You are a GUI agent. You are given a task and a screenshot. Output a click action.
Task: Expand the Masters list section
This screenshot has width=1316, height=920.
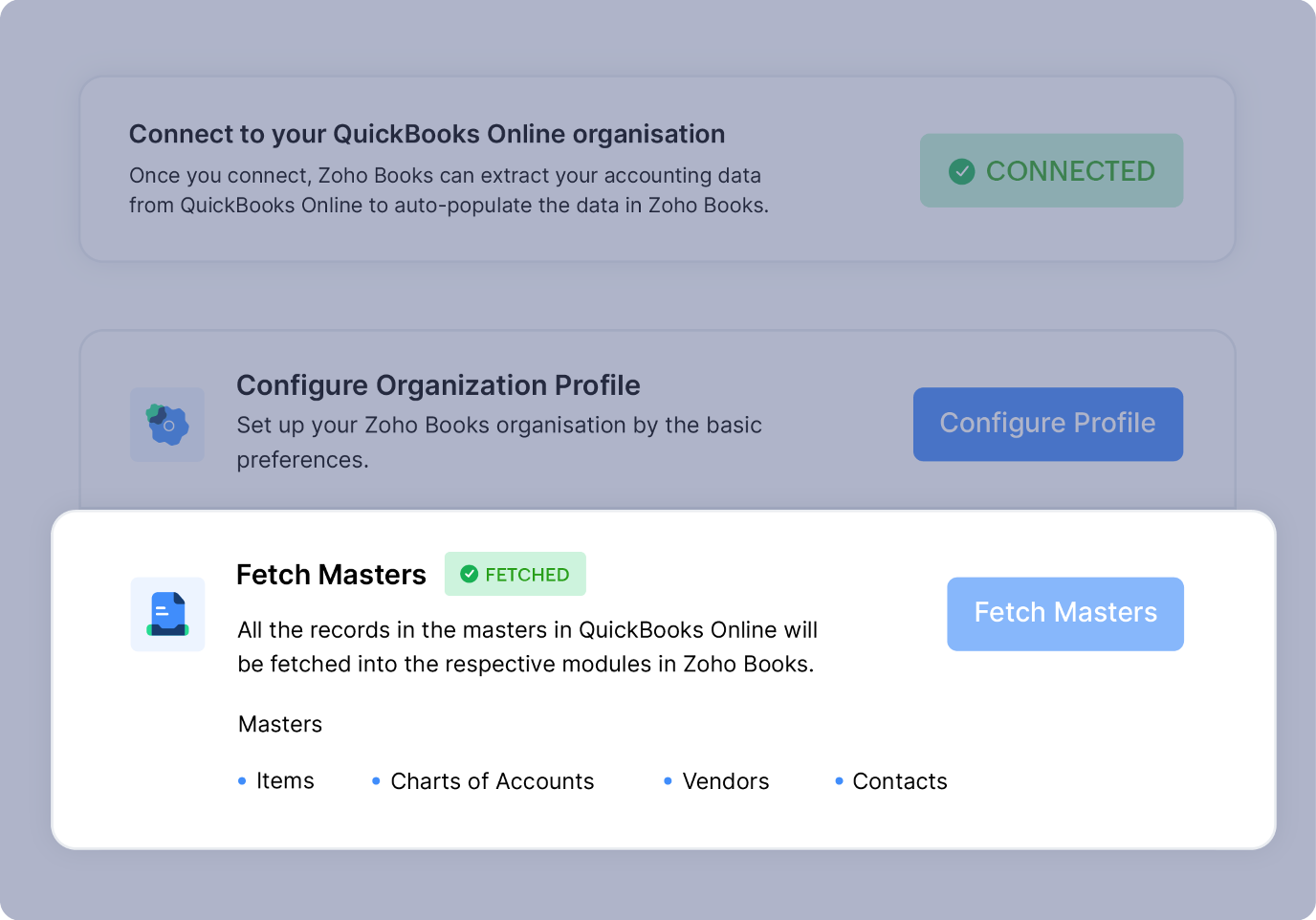point(279,724)
